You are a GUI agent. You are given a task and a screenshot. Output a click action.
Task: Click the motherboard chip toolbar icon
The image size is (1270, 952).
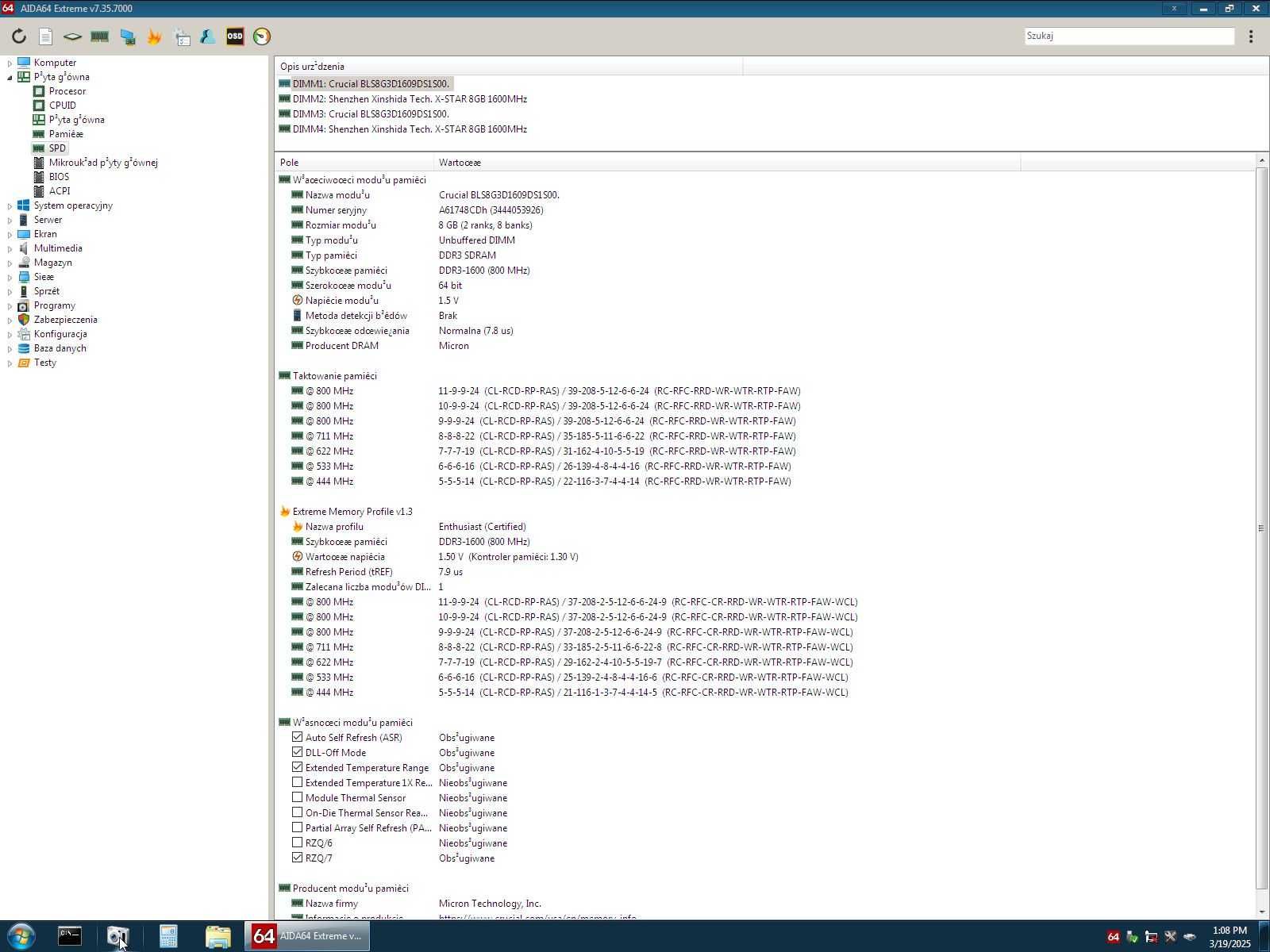pos(72,36)
